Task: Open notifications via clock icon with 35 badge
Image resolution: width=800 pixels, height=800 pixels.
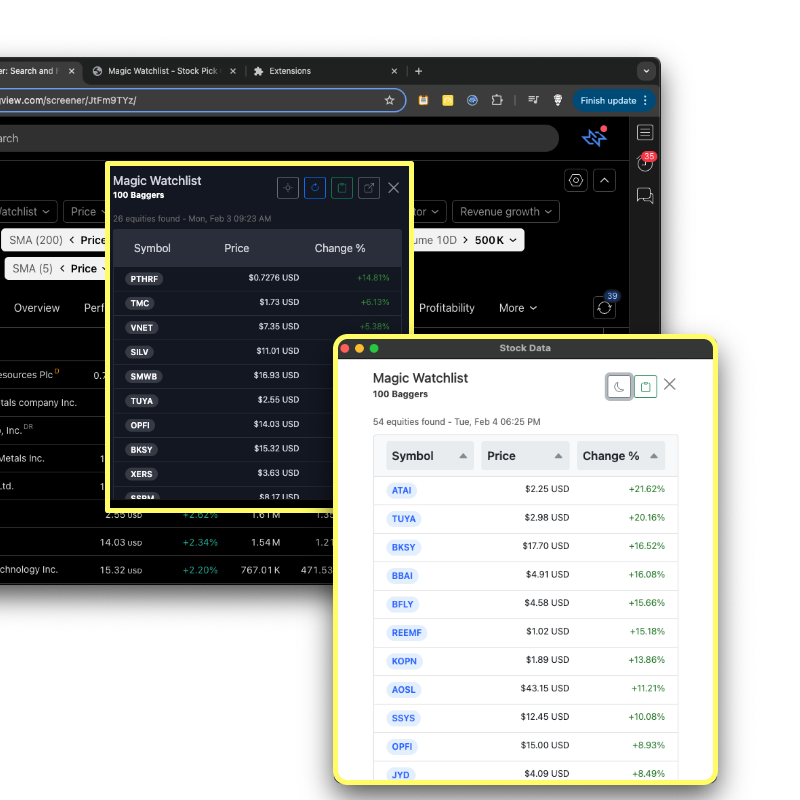Action: (645, 164)
